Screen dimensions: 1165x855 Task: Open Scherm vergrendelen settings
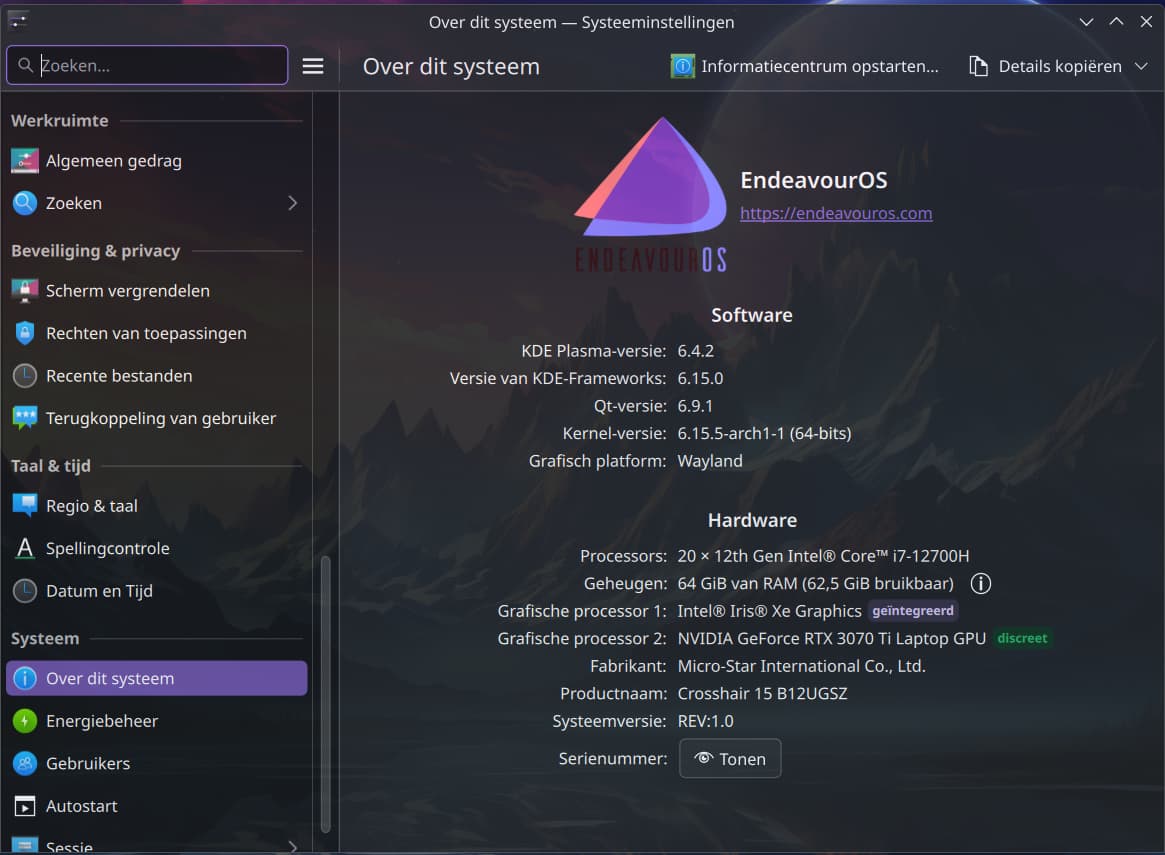(156, 290)
